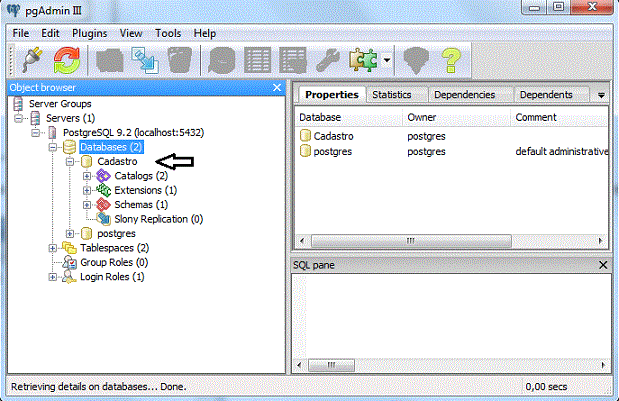The height and width of the screenshot is (401, 619).
Task: Open the File menu
Action: click(x=21, y=33)
